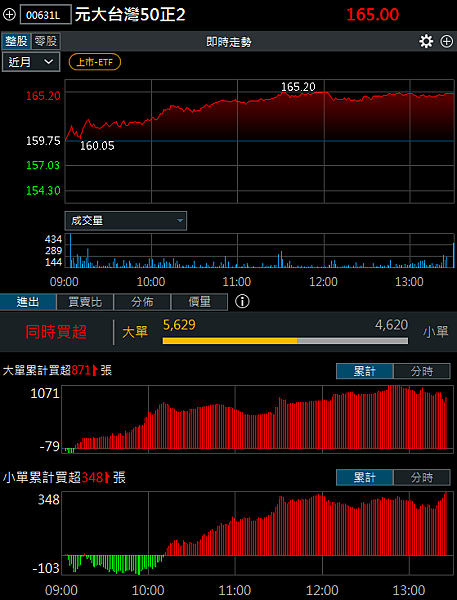Click the 160.05 low label on chart
Screen dimensions: 457x600
[x=97, y=146]
